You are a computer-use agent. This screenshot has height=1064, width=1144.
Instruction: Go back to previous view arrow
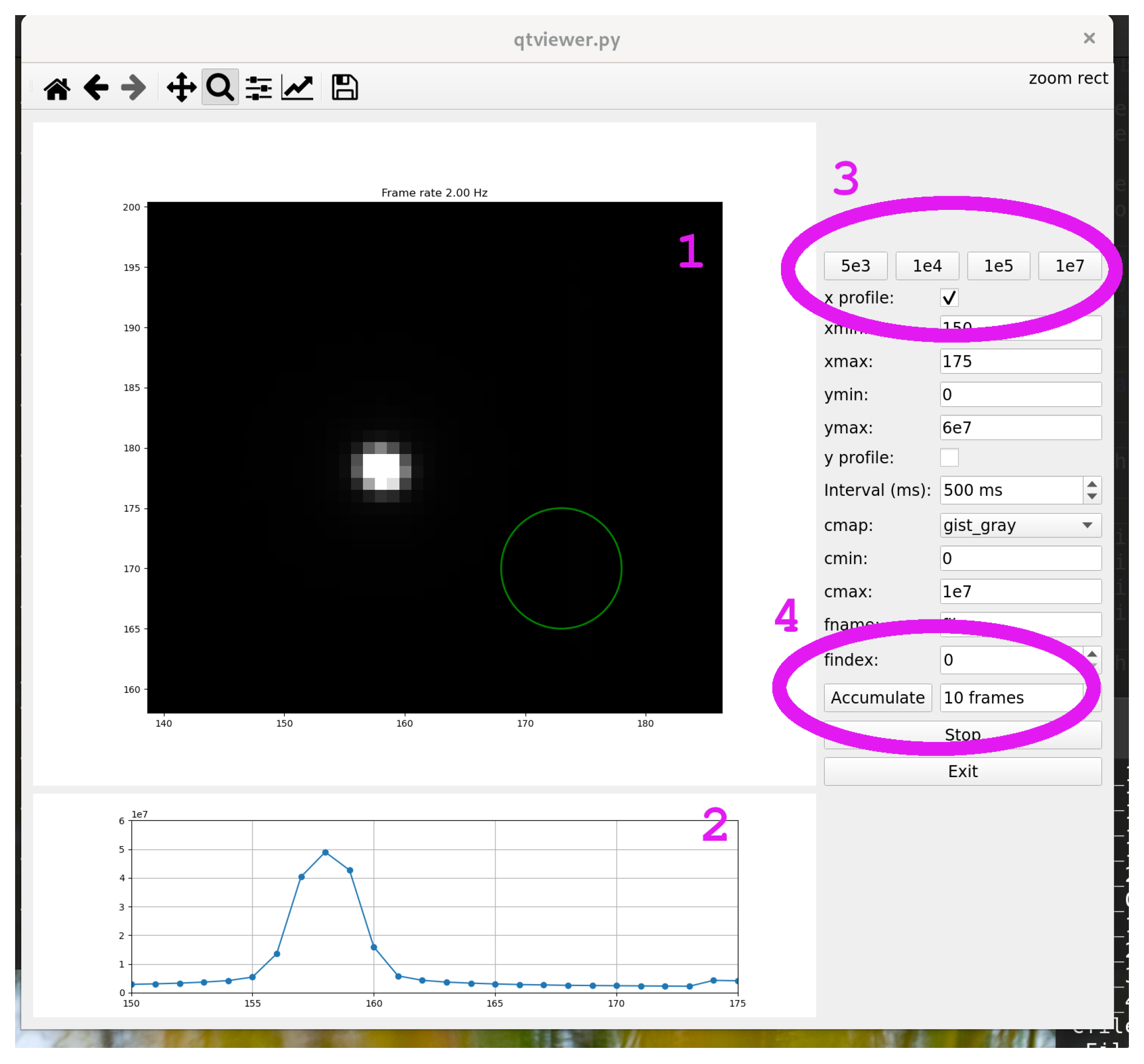coord(96,88)
